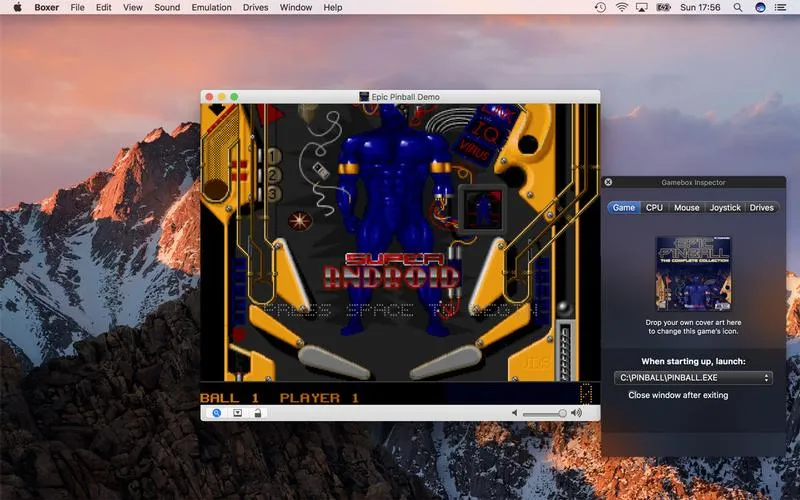
Task: Click the number 3 drop target
Action: point(274,194)
